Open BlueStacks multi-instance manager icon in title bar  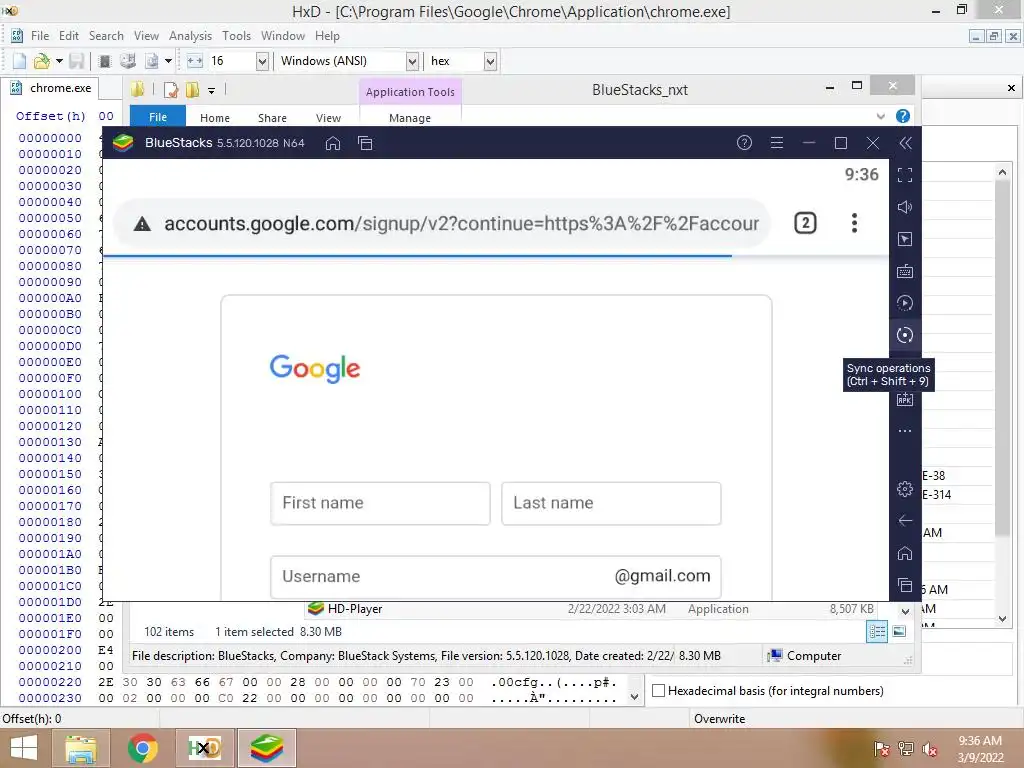coord(365,143)
